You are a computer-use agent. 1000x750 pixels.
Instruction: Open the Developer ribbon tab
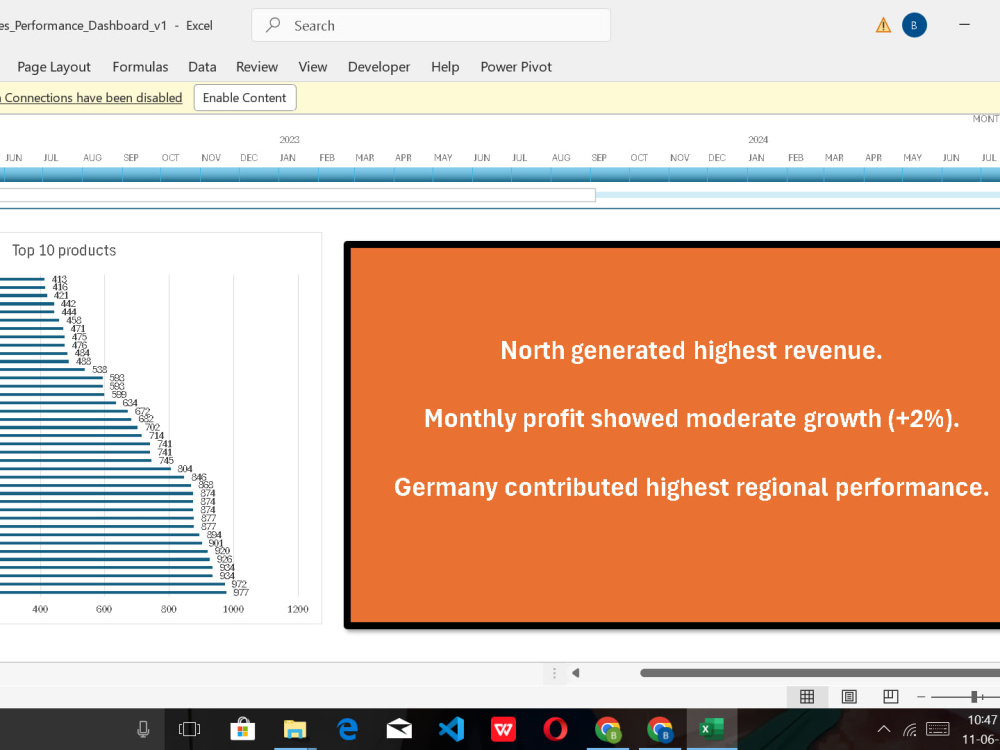379,67
